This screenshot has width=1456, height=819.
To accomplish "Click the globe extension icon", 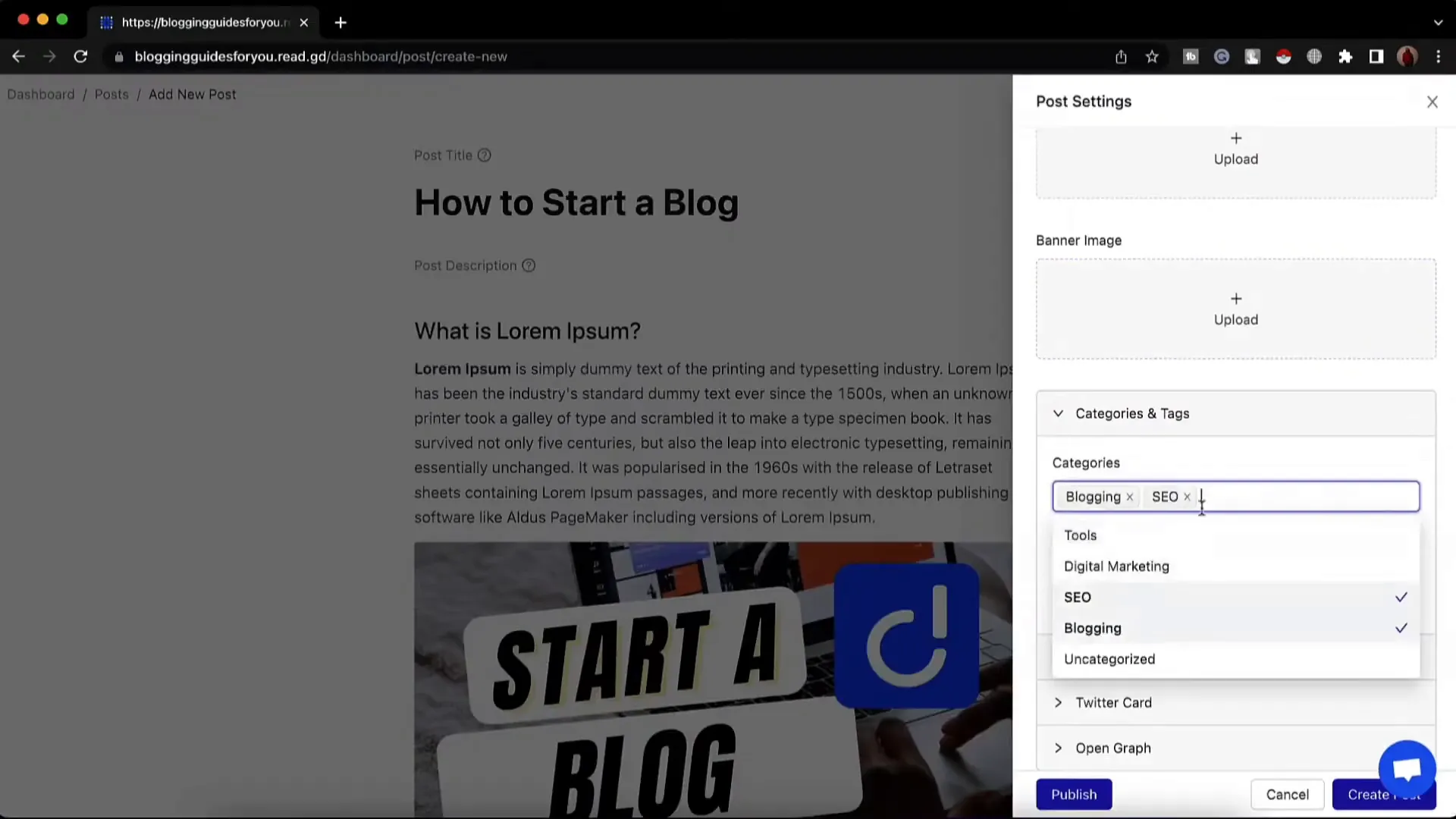I will (x=1314, y=57).
